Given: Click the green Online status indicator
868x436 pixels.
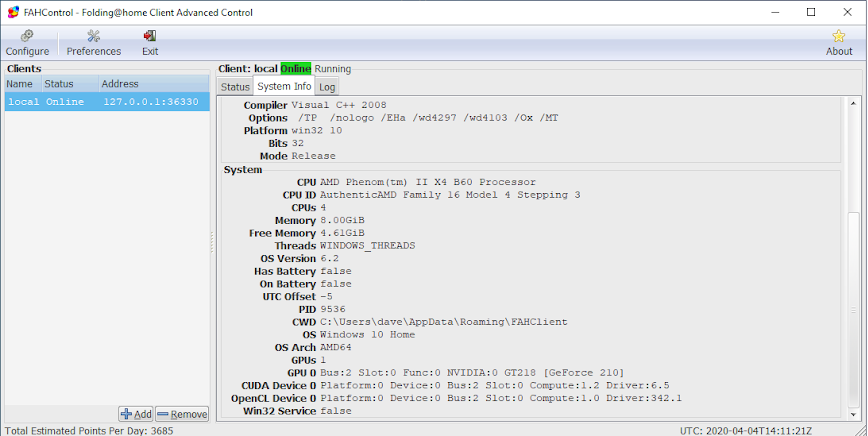Looking at the screenshot, I should [x=296, y=69].
